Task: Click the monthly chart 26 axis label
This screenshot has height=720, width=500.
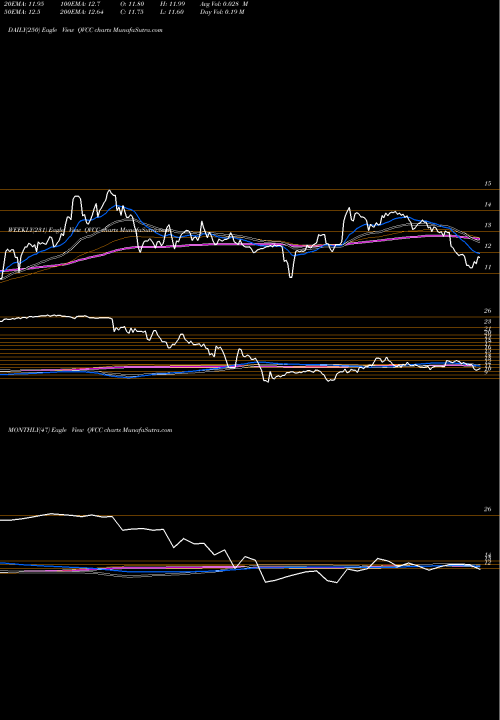Action: pyautogui.click(x=488, y=509)
